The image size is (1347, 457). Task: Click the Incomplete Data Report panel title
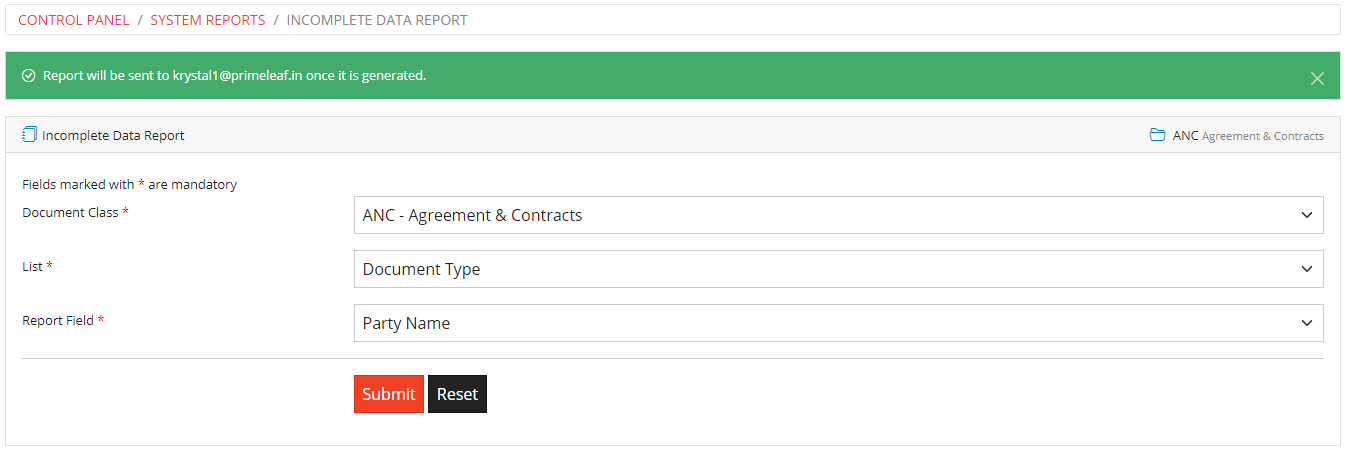[113, 135]
